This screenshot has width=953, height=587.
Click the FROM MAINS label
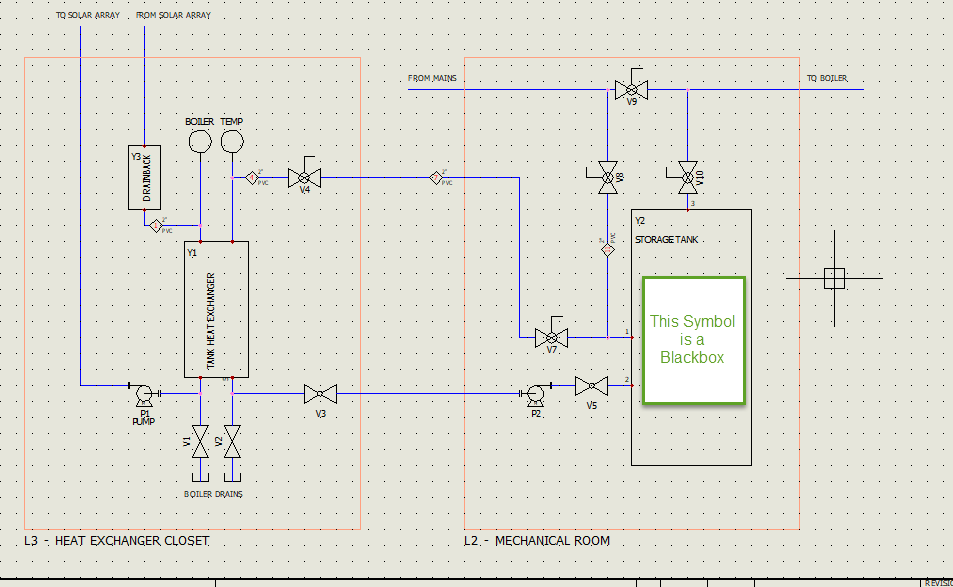[432, 78]
